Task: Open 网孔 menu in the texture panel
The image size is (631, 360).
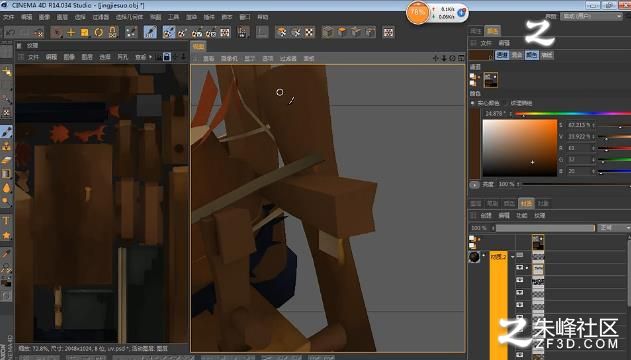Action: pos(122,57)
